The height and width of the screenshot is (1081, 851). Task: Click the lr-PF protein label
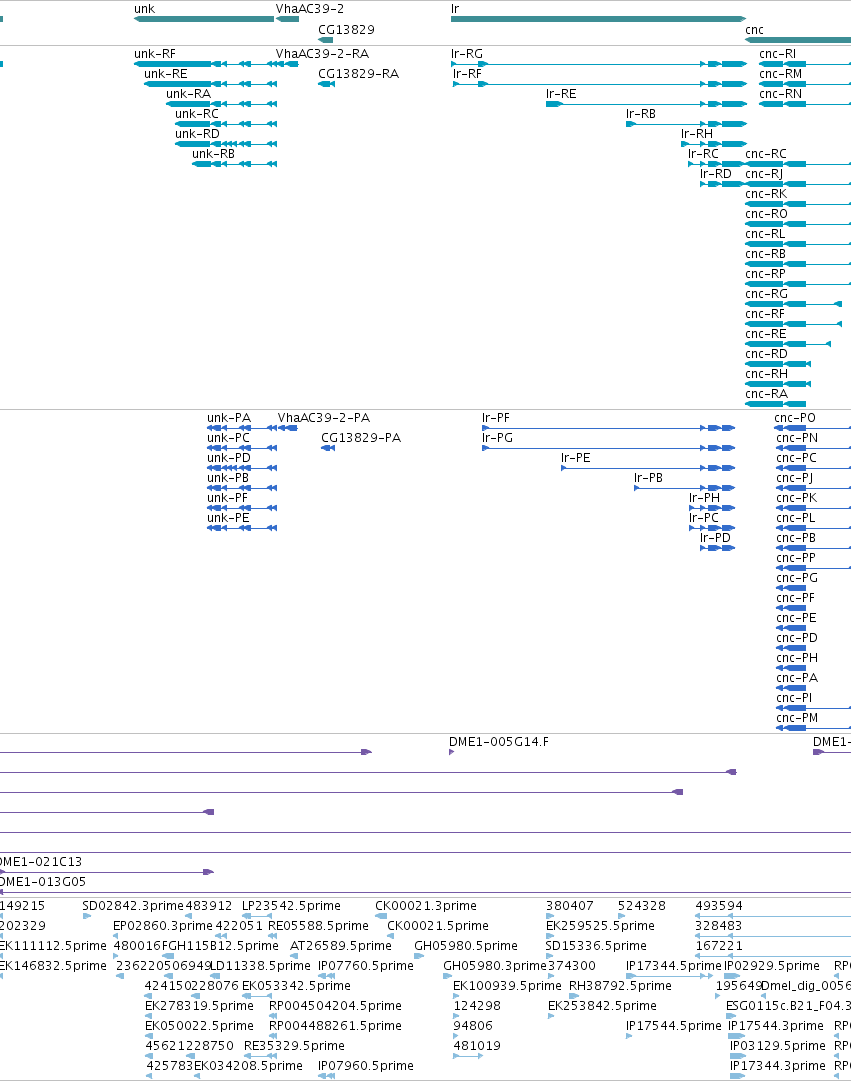coord(496,418)
